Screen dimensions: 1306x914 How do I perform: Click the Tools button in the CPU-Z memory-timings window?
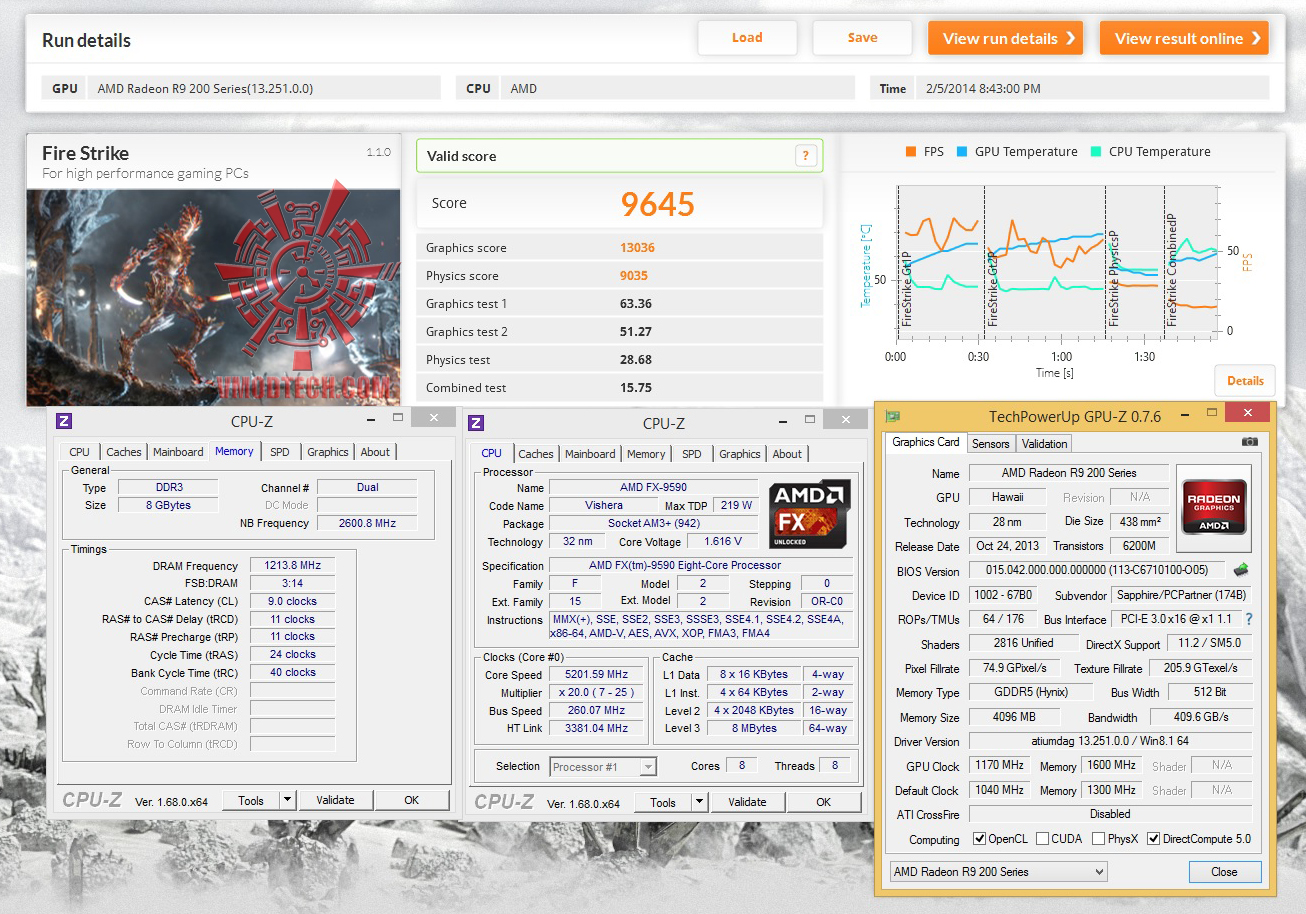click(251, 800)
